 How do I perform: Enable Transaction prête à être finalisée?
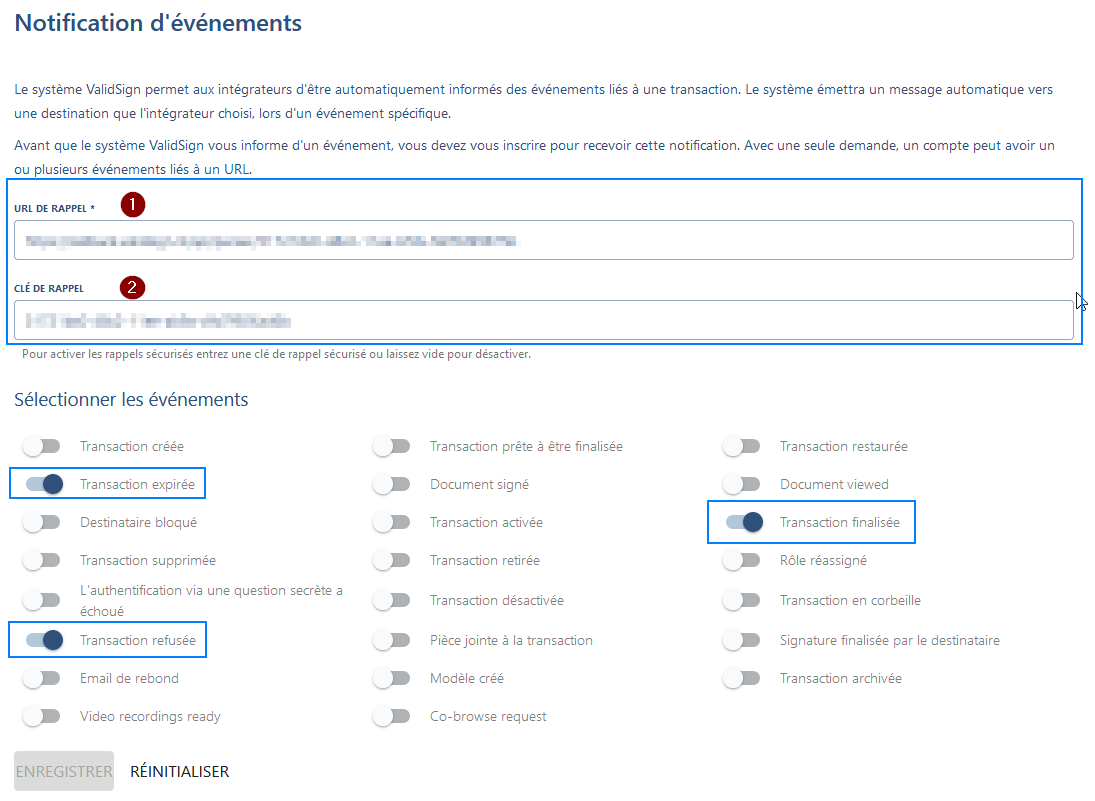tap(392, 446)
